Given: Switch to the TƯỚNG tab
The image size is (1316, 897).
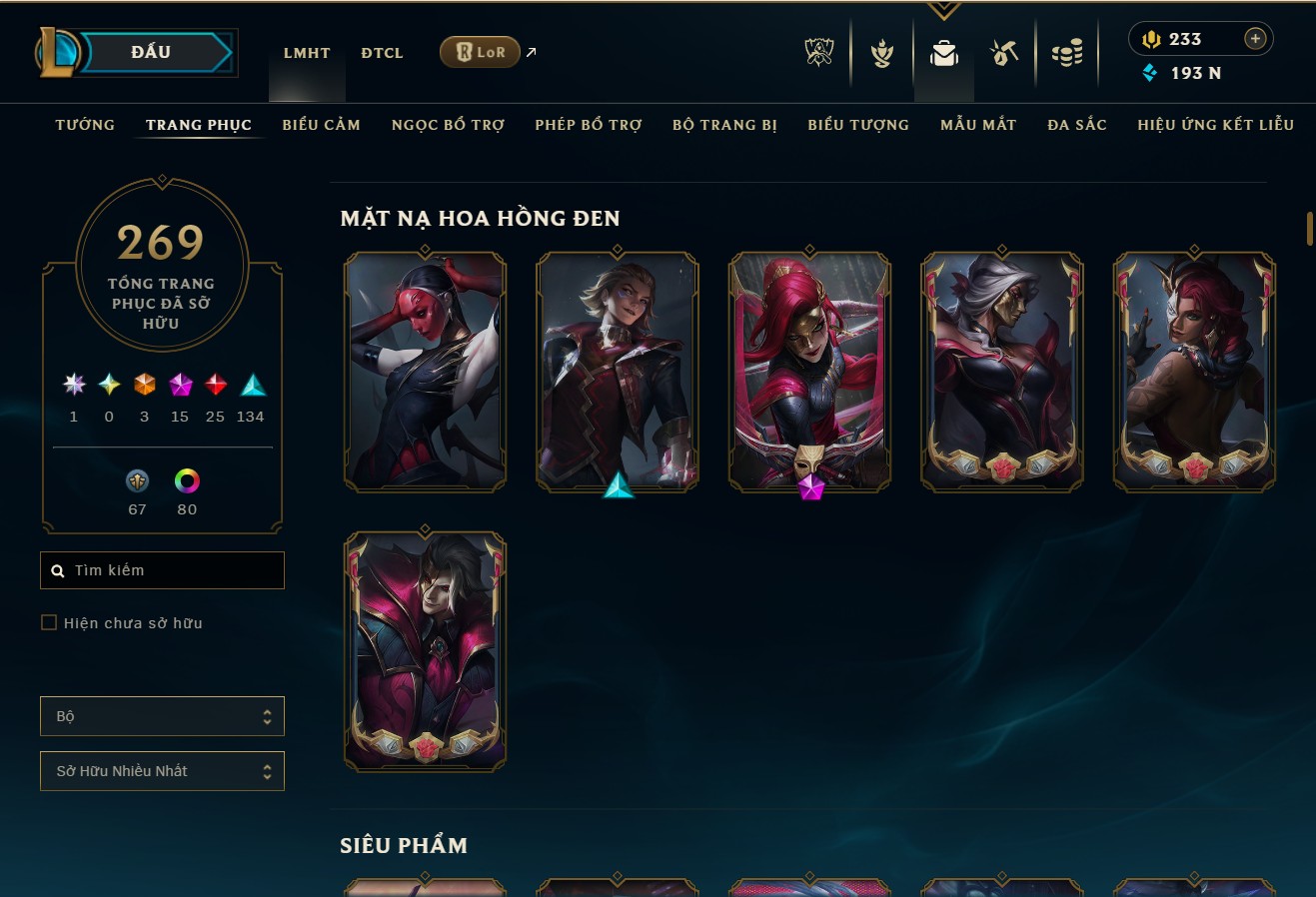Looking at the screenshot, I should [85, 125].
